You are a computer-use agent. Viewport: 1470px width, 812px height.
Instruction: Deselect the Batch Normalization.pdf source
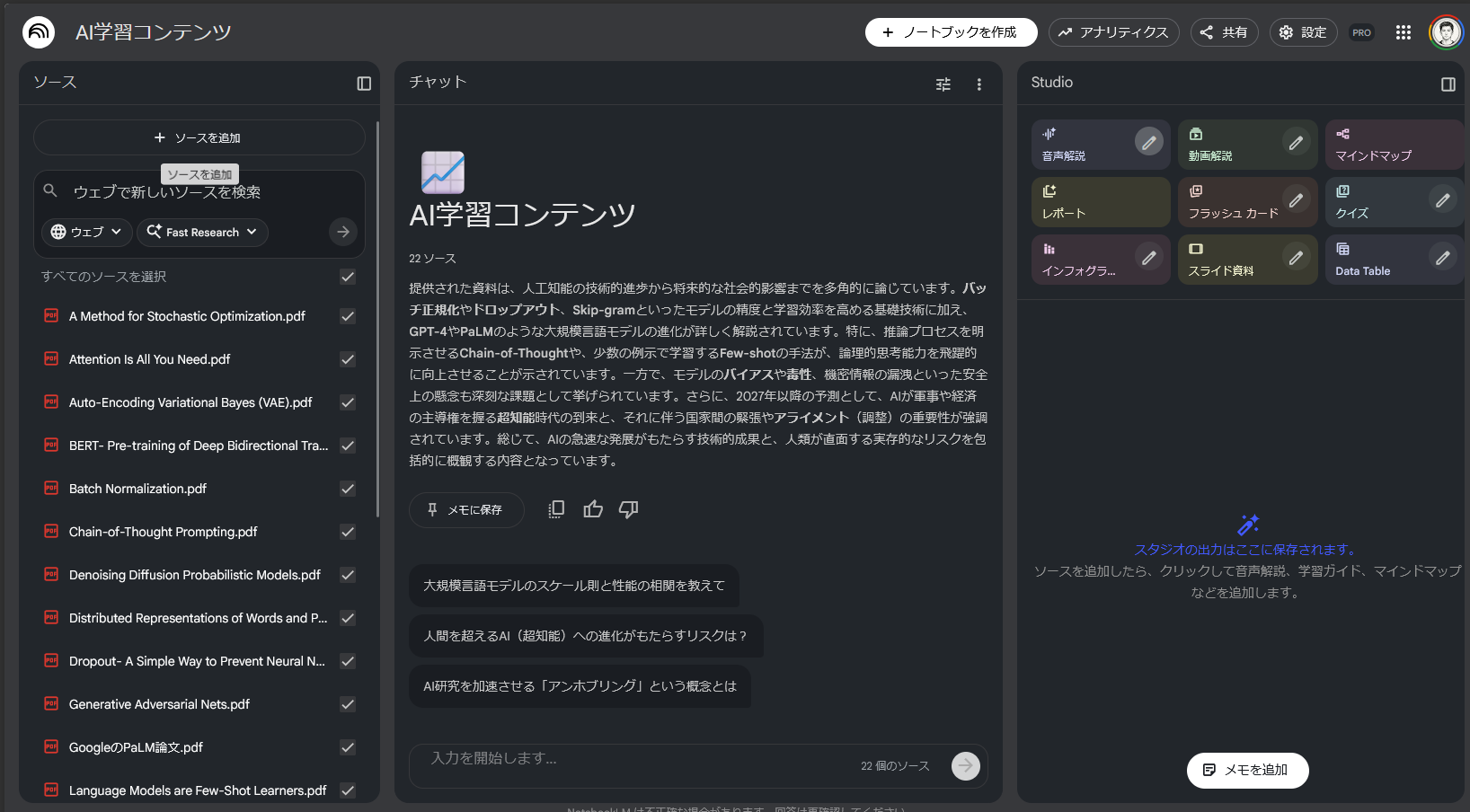coord(348,489)
